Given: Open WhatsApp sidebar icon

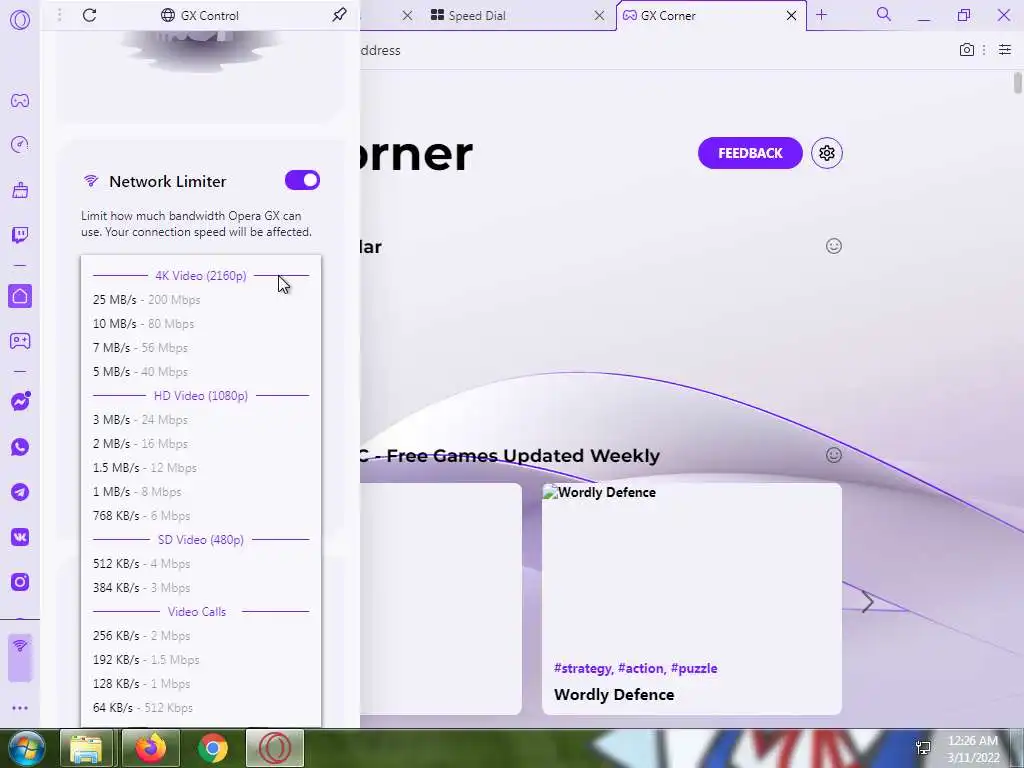Looking at the screenshot, I should point(20,447).
